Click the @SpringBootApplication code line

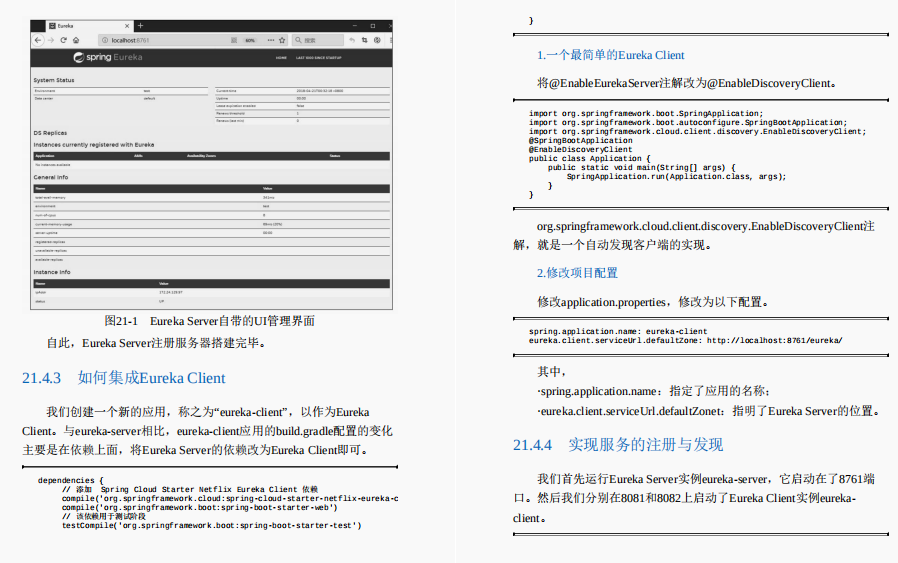(580, 140)
